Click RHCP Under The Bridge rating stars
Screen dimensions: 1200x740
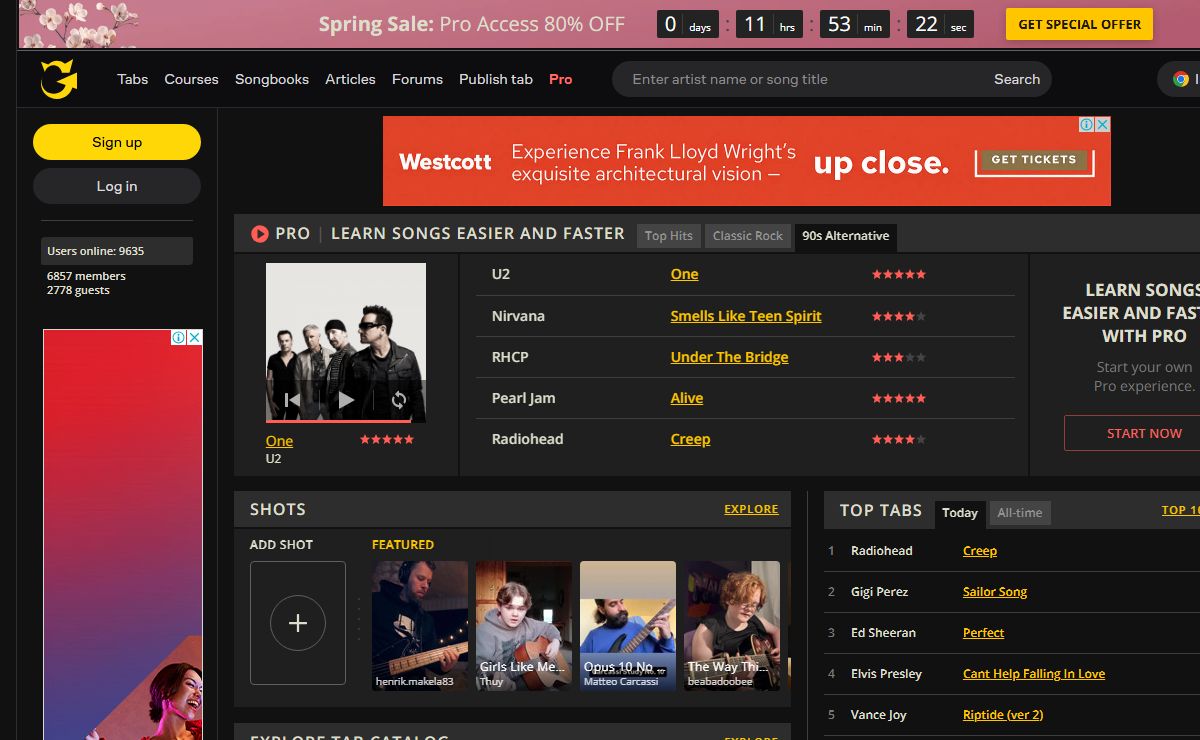pos(899,357)
